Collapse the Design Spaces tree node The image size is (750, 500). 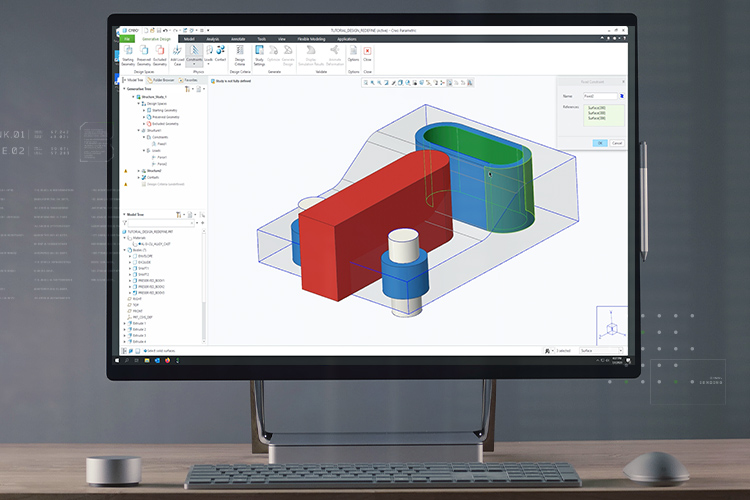139,103
